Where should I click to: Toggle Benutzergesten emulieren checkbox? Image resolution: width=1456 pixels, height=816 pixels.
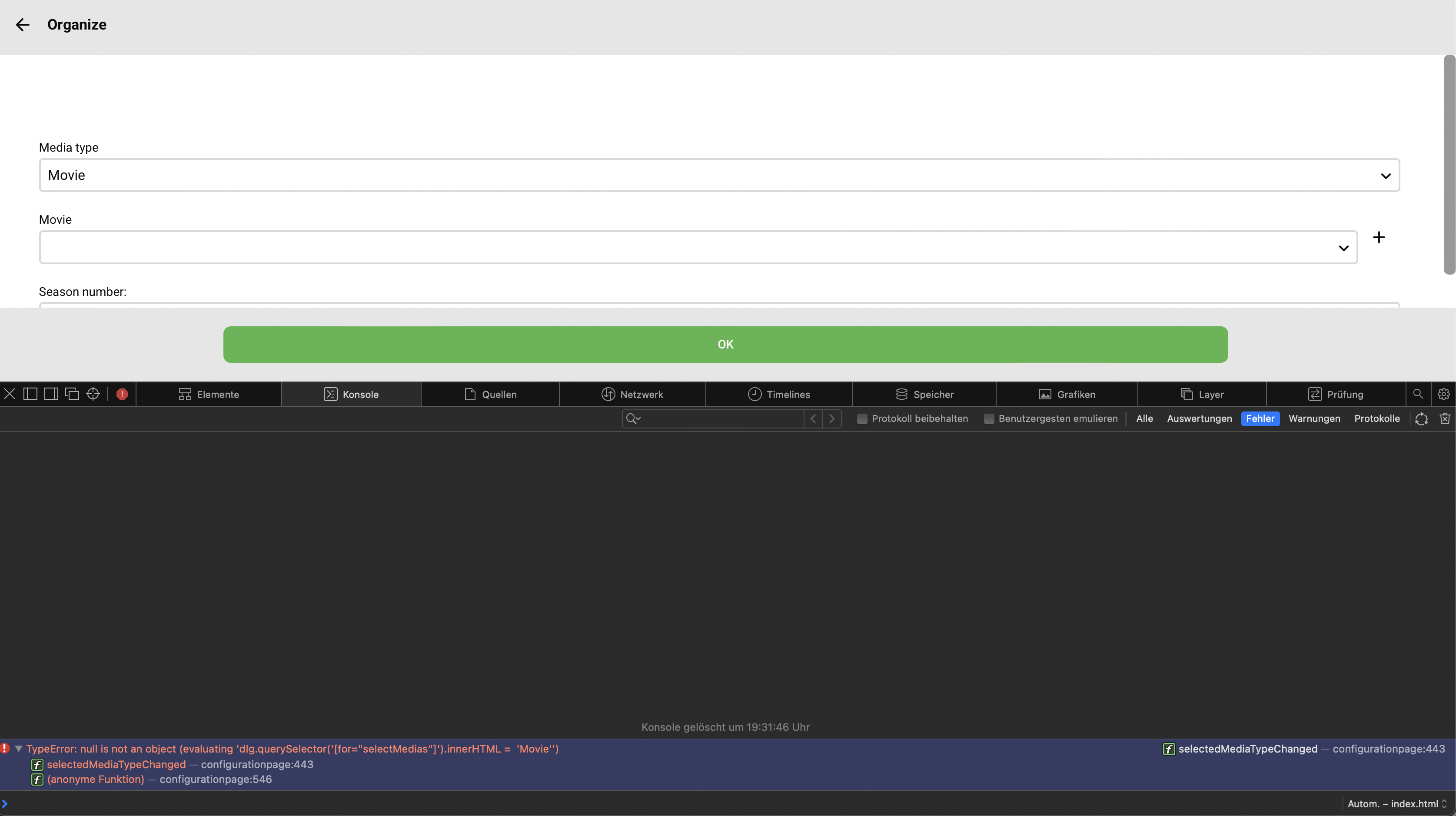coord(989,419)
